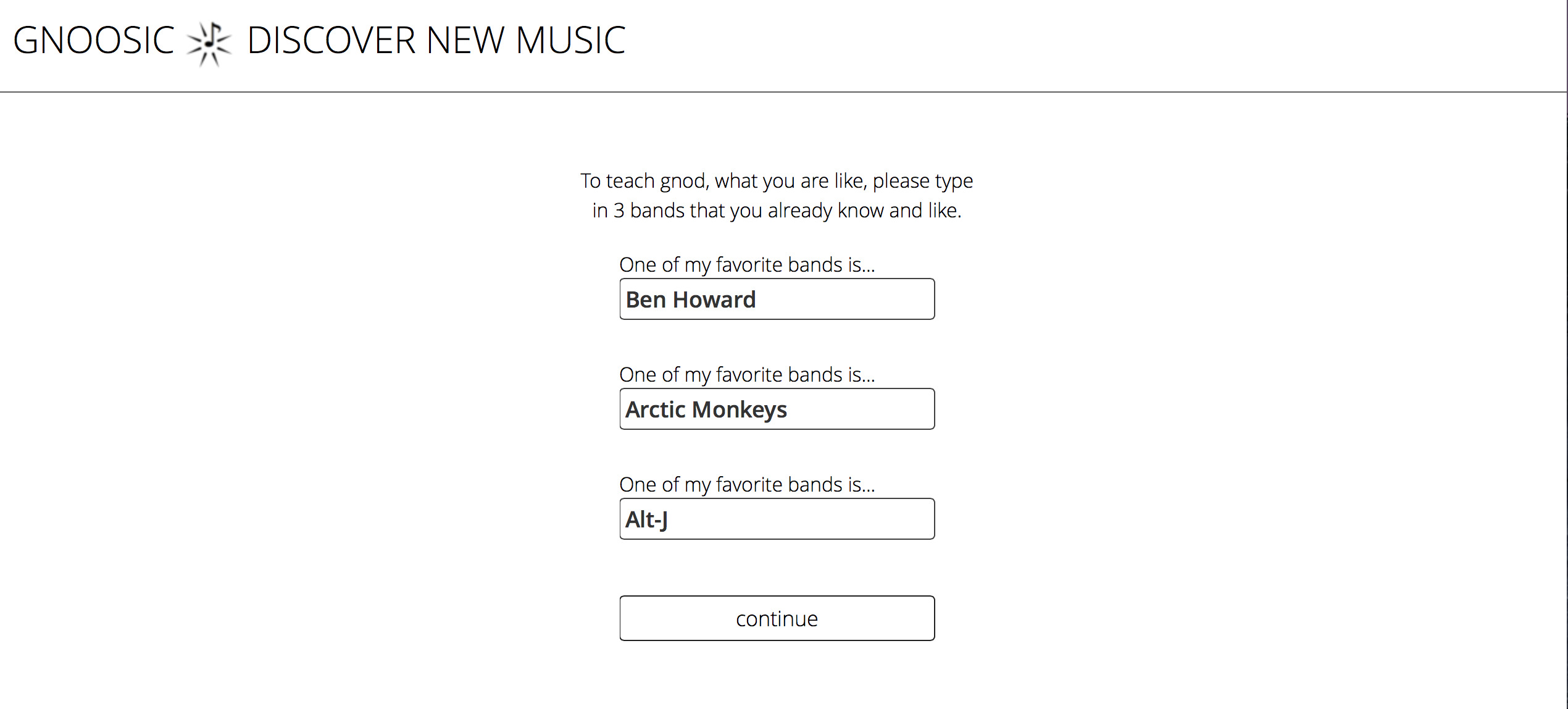The width and height of the screenshot is (1568, 709).
Task: Click the DISCOVER NEW MUSIC heading
Action: pyautogui.click(x=436, y=41)
